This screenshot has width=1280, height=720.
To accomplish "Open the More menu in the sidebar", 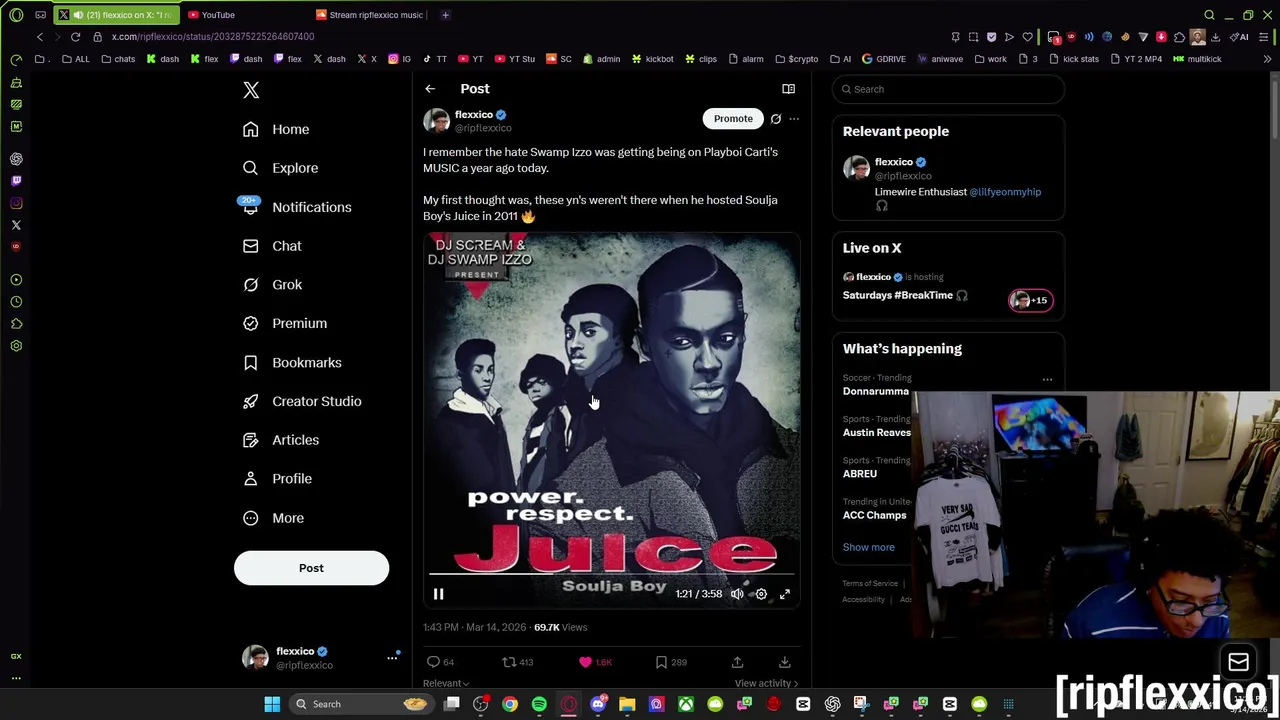I will click(273, 518).
